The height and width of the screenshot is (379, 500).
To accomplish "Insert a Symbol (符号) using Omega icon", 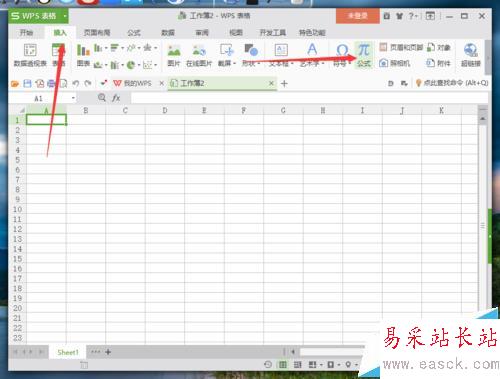I will coord(342,55).
